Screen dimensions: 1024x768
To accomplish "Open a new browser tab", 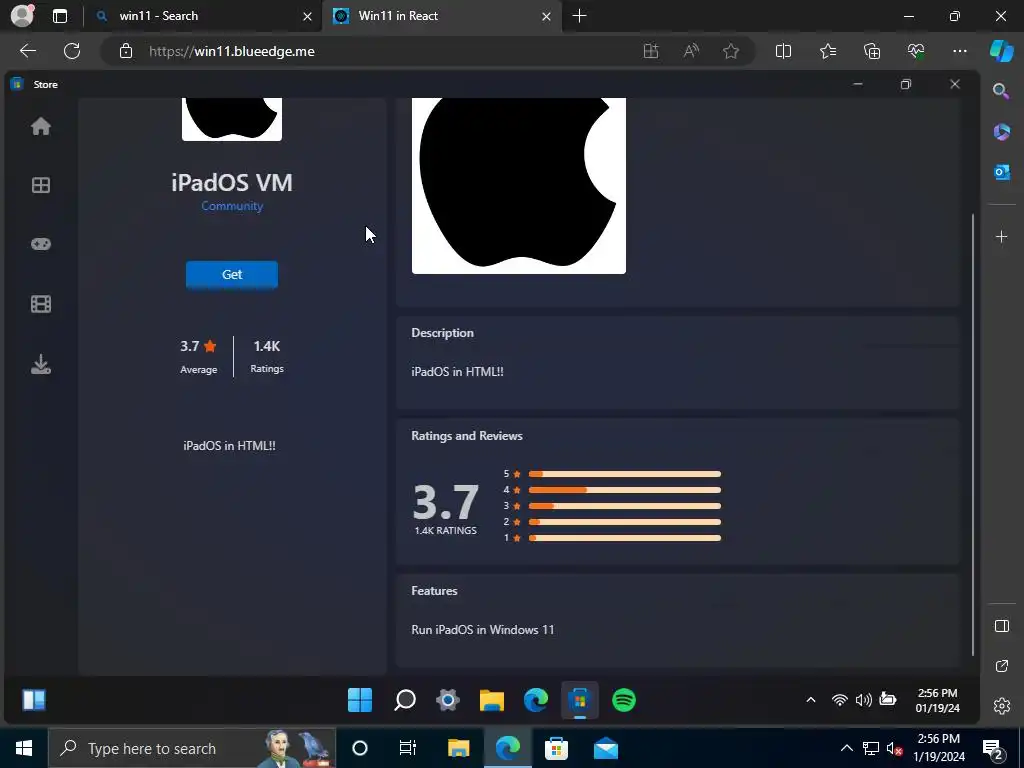I will tap(579, 16).
